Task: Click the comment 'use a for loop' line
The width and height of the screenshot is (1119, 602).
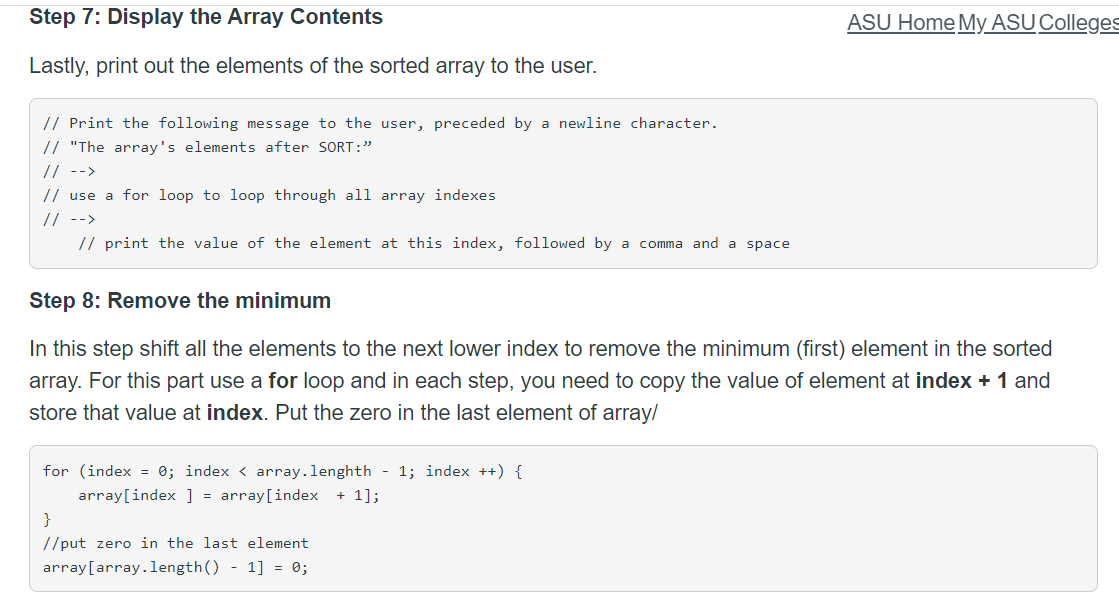Action: 270,195
